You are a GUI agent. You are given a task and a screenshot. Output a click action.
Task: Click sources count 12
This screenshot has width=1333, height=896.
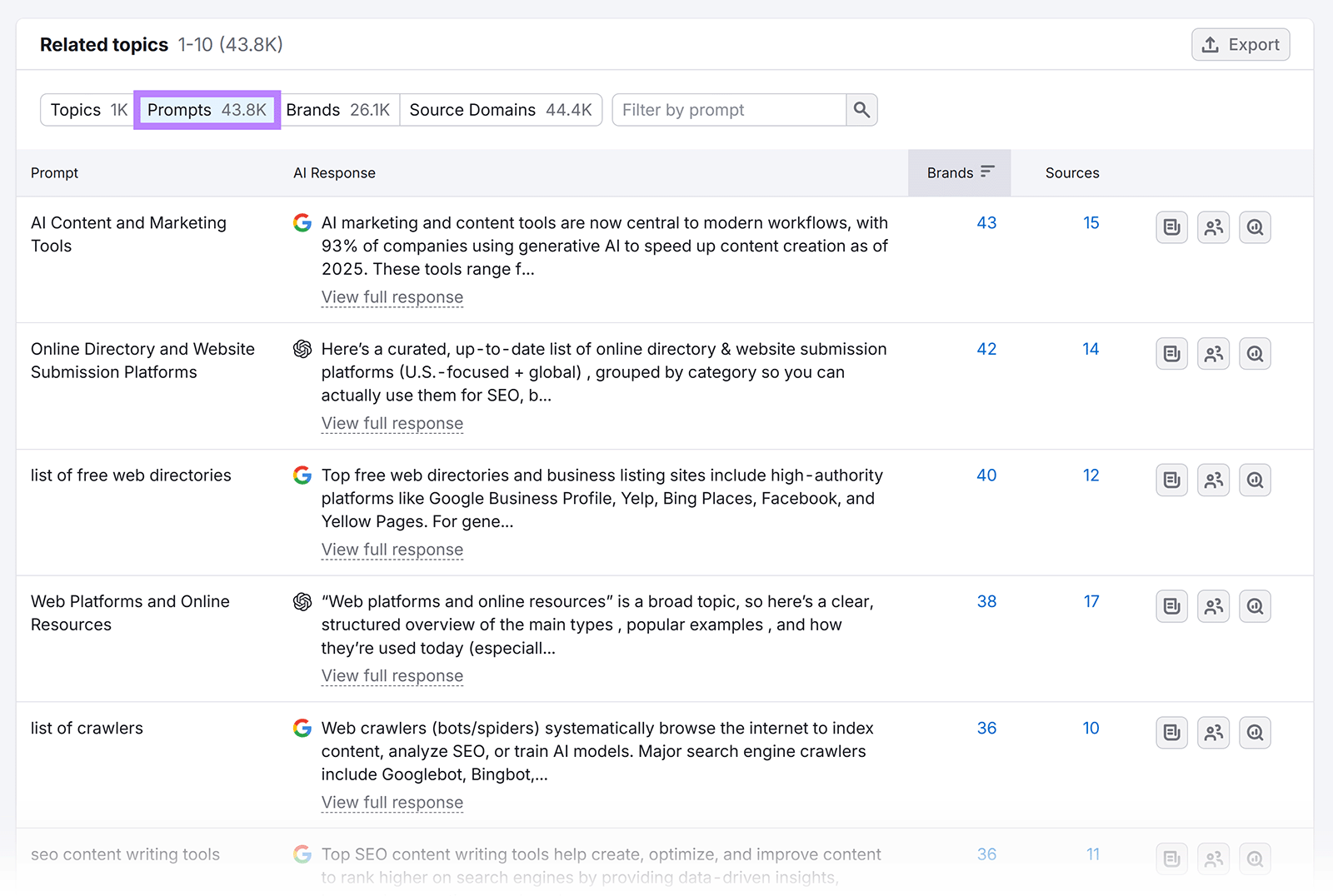(1091, 475)
